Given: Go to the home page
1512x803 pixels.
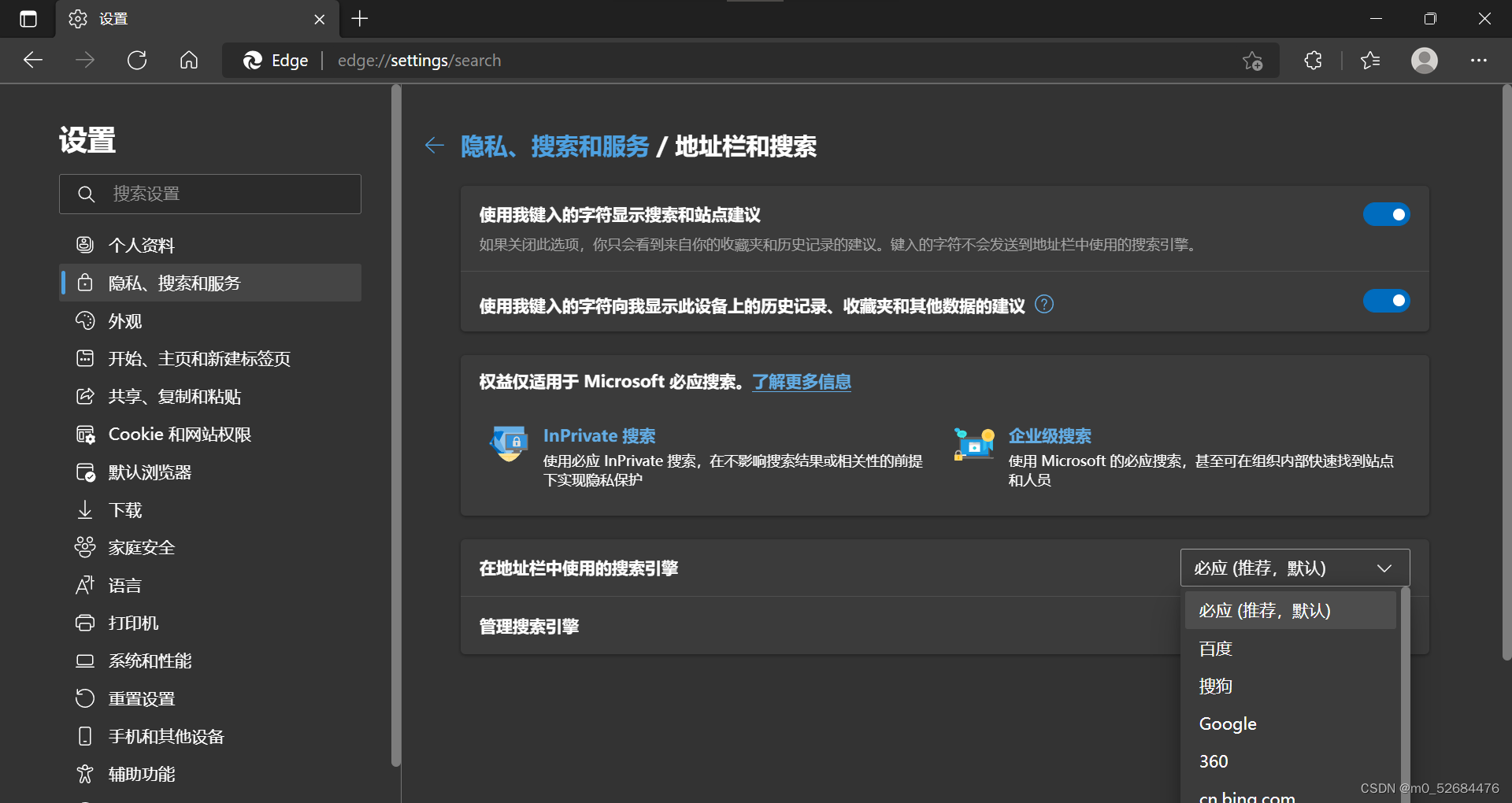Looking at the screenshot, I should point(189,61).
